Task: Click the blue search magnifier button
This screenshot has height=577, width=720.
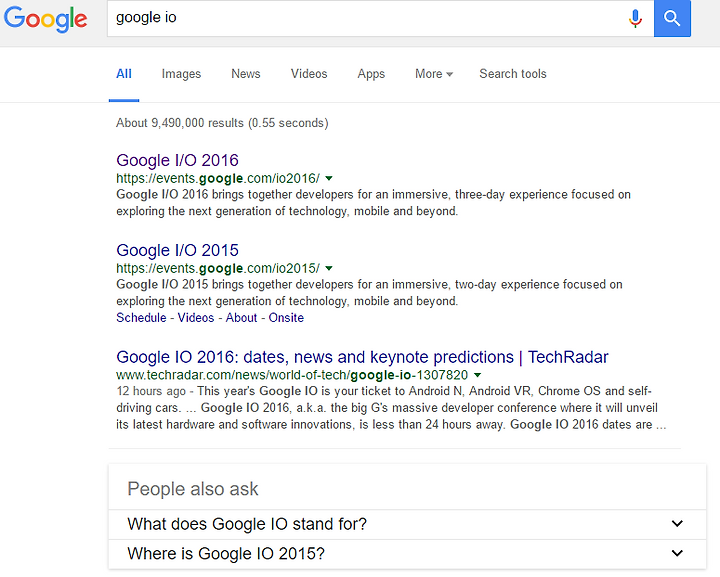Action: pyautogui.click(x=672, y=18)
